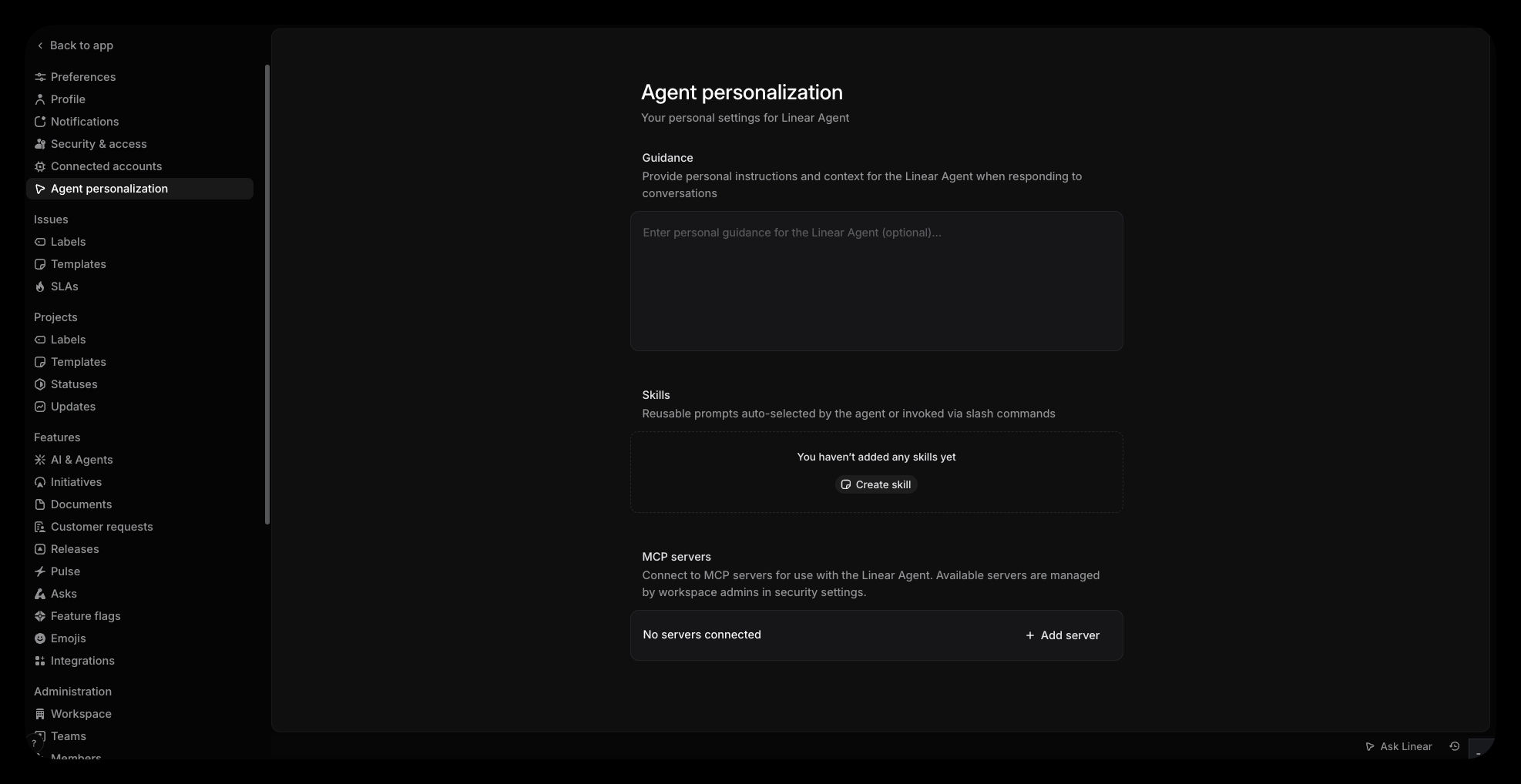Open the Initiatives icon under Features

point(41,482)
